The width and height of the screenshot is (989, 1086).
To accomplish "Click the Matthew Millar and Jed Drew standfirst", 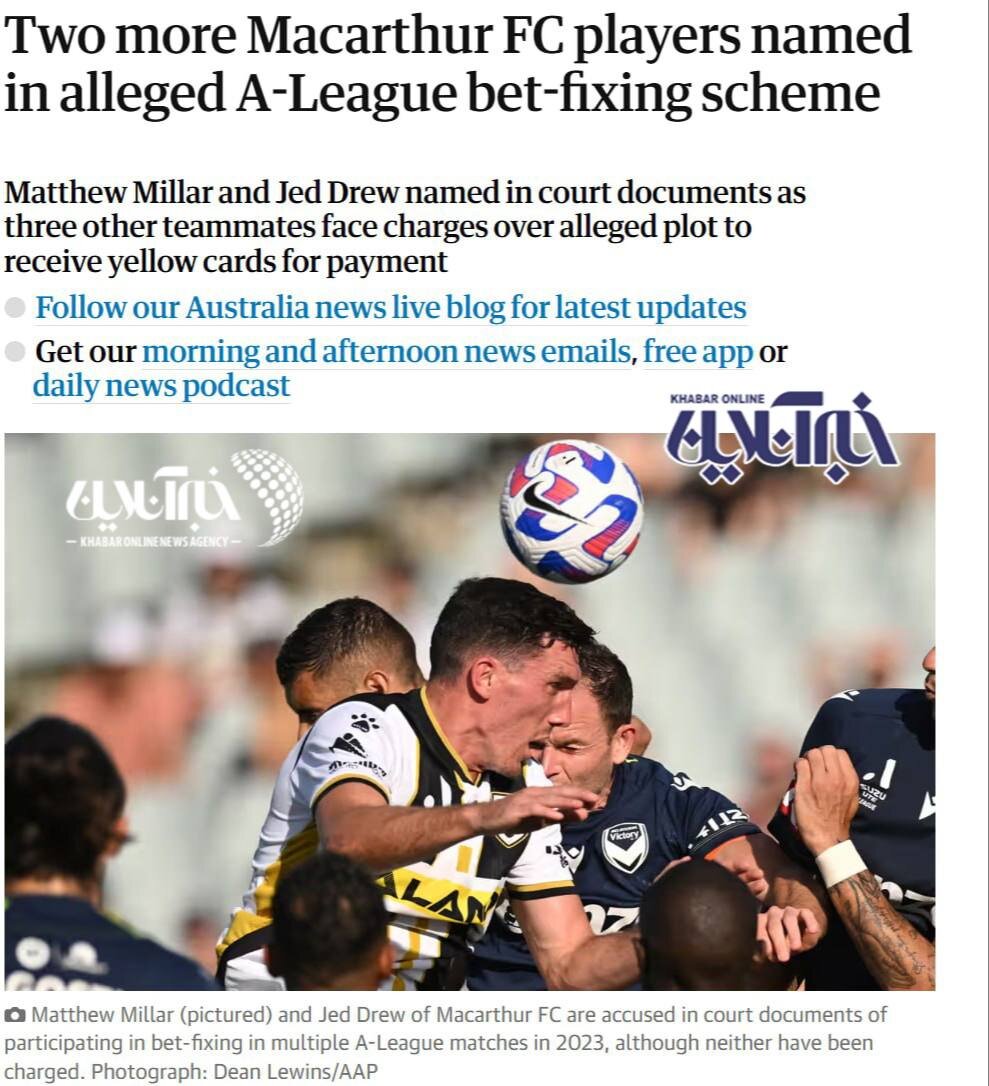I will tap(404, 226).
